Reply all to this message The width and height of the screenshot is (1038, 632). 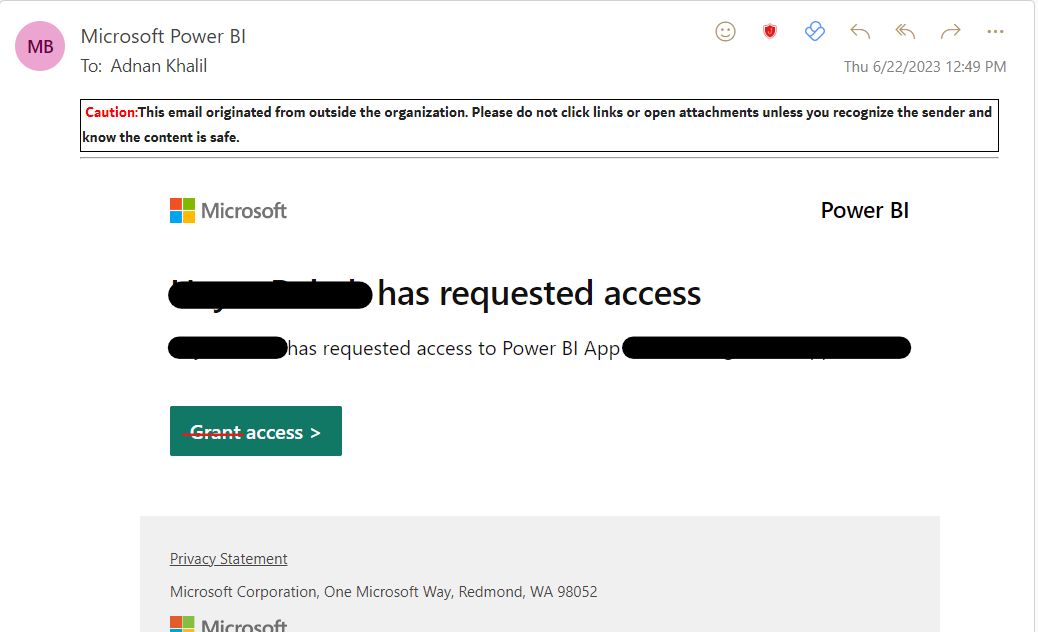[x=905, y=32]
